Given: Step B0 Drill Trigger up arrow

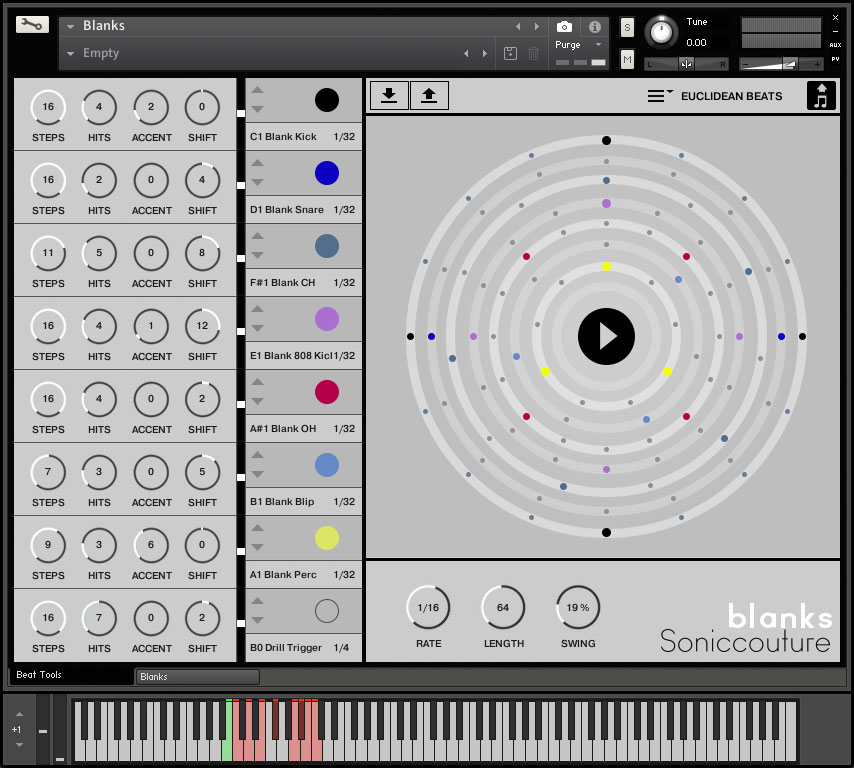Looking at the screenshot, I should click(x=258, y=601).
